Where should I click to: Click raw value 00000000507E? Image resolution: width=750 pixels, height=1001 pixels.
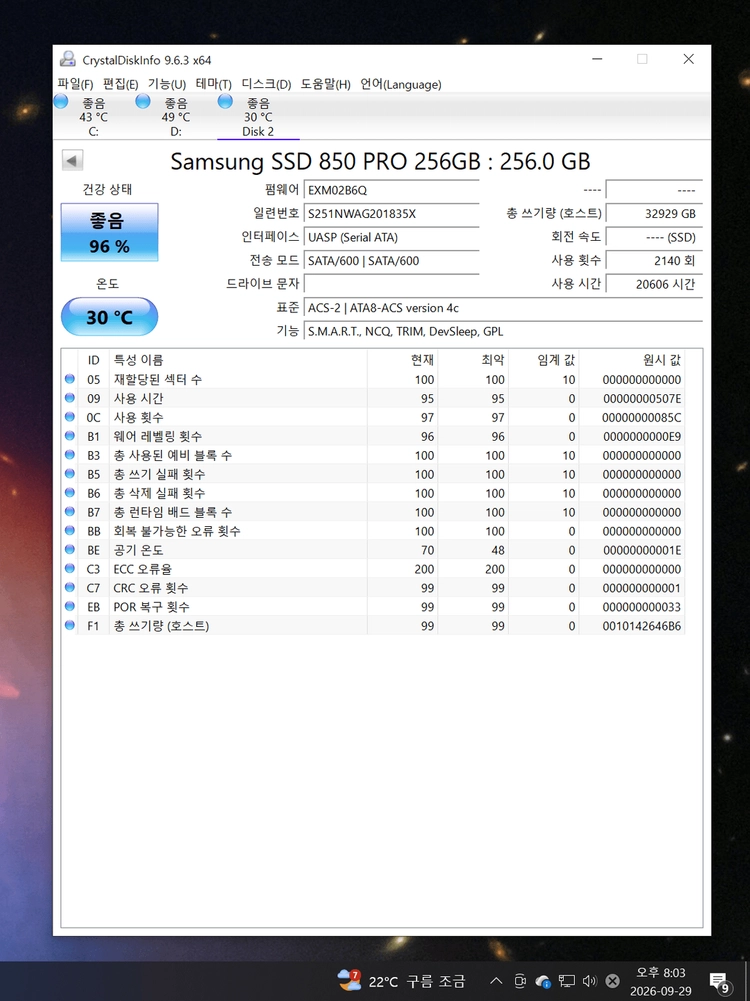641,398
